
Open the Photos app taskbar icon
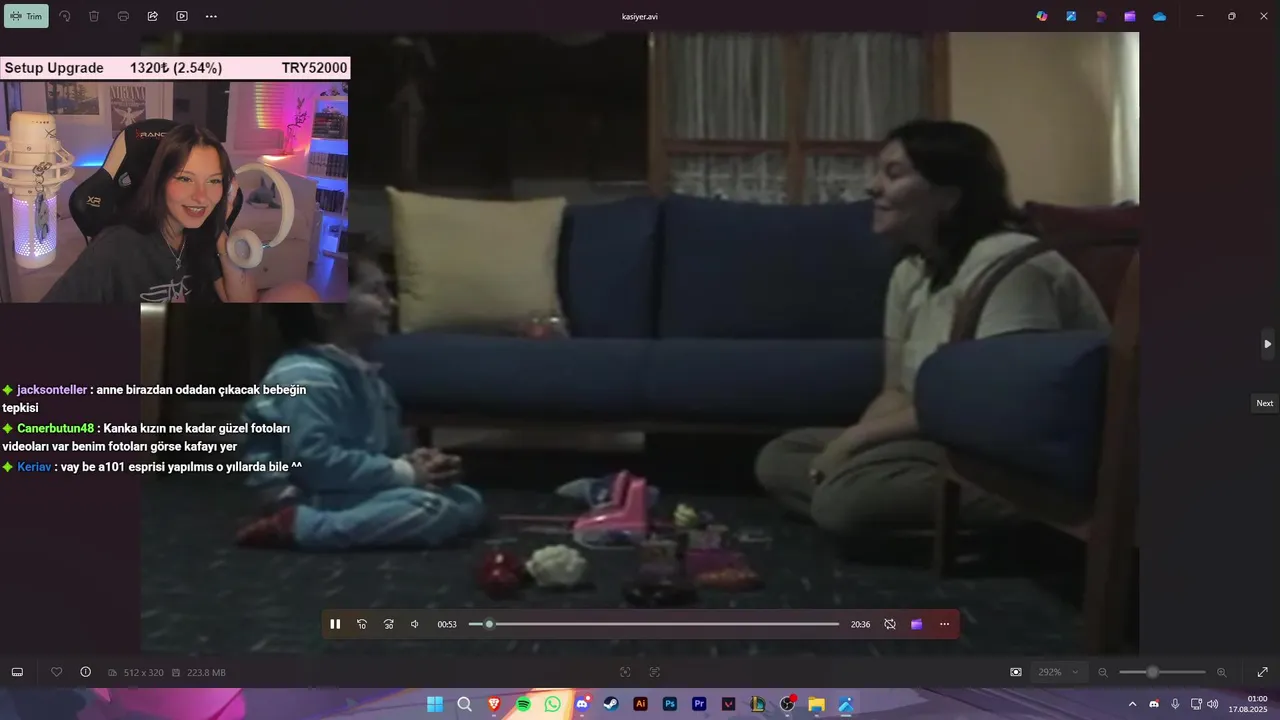pos(846,704)
